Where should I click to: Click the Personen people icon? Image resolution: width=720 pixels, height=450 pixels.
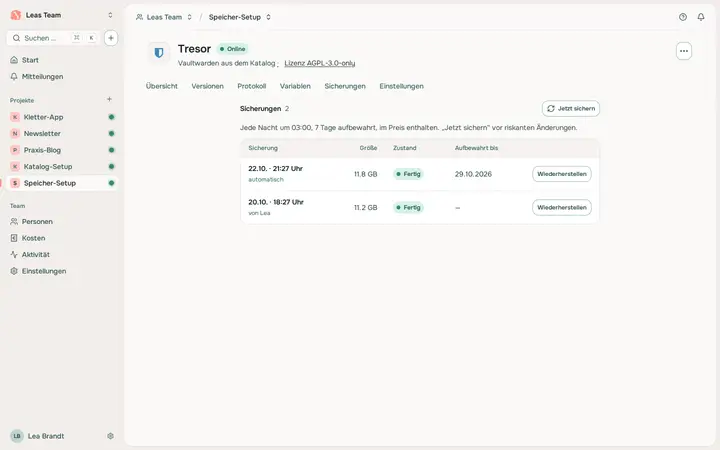tap(14, 222)
